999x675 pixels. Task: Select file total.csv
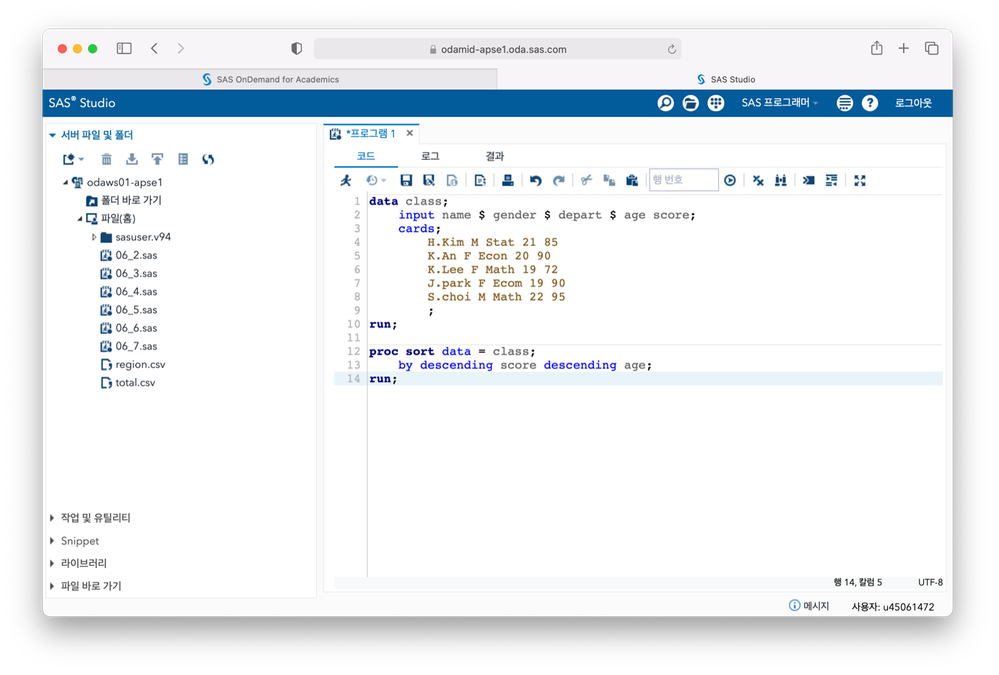tap(128, 383)
